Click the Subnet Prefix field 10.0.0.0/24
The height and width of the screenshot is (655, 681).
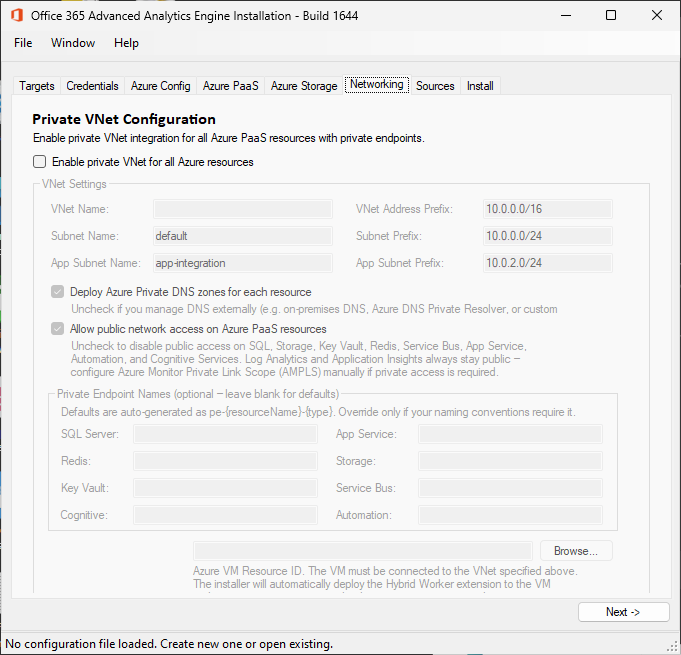(548, 236)
